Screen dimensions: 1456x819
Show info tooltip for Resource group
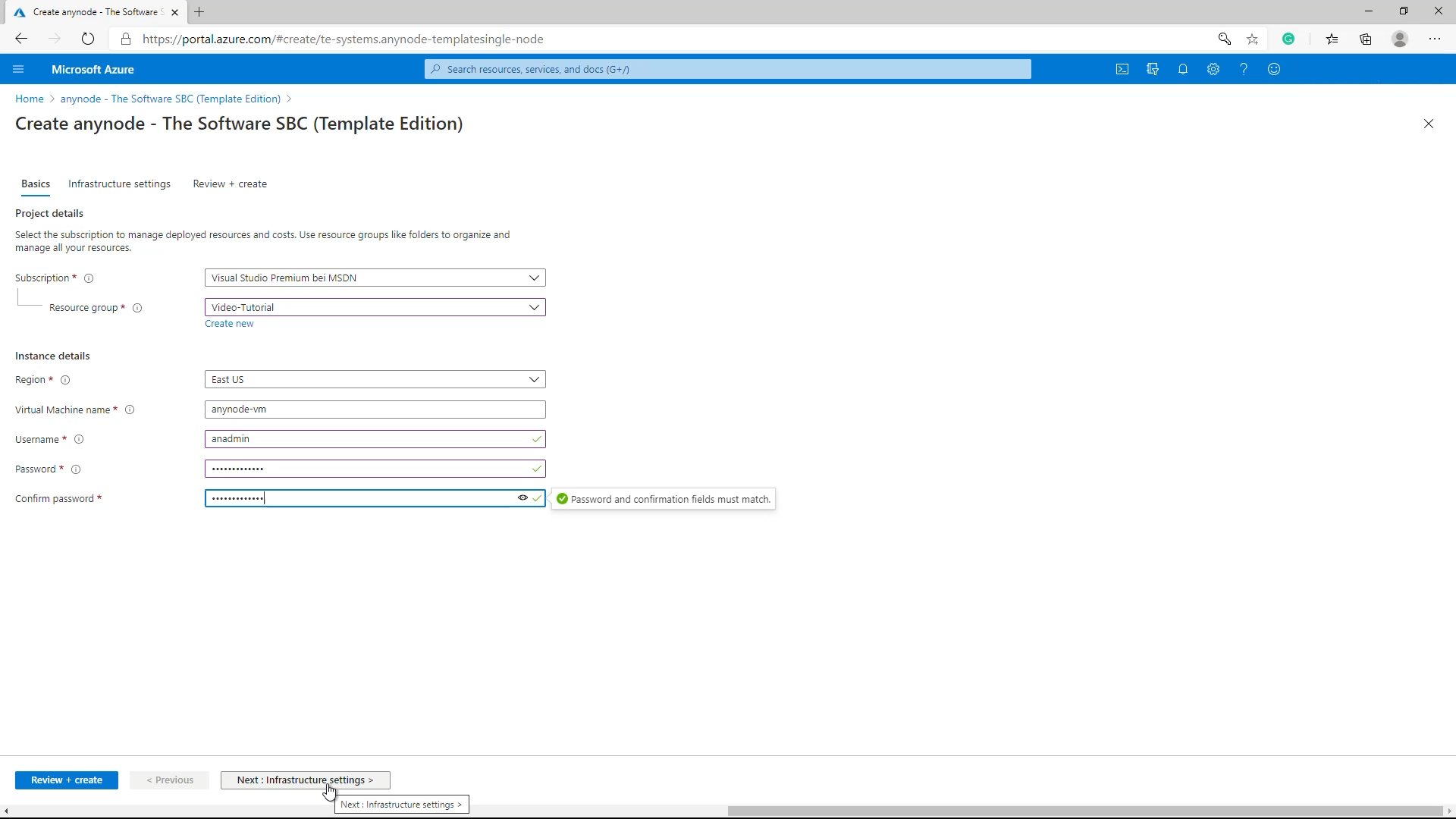point(137,308)
